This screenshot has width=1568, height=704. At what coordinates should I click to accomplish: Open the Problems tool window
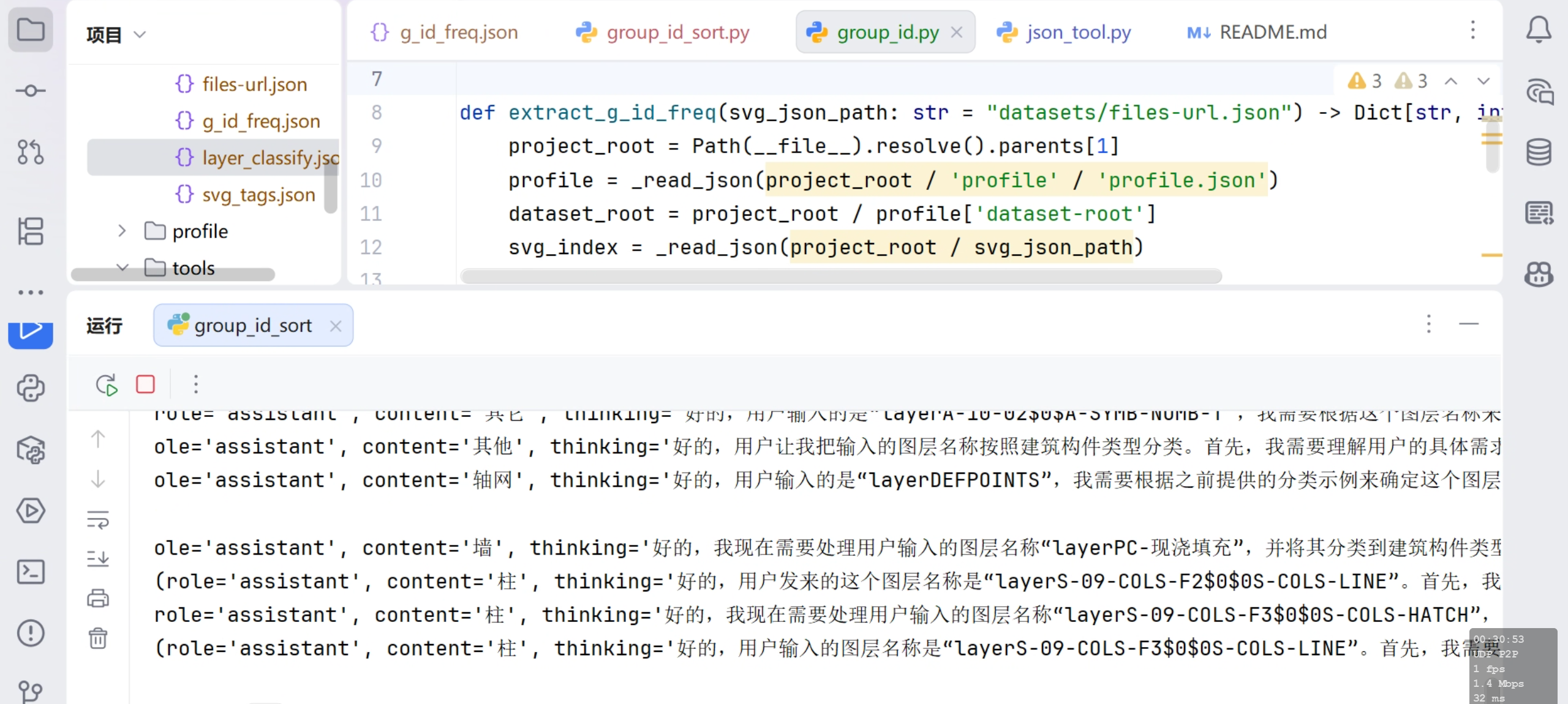click(x=30, y=633)
